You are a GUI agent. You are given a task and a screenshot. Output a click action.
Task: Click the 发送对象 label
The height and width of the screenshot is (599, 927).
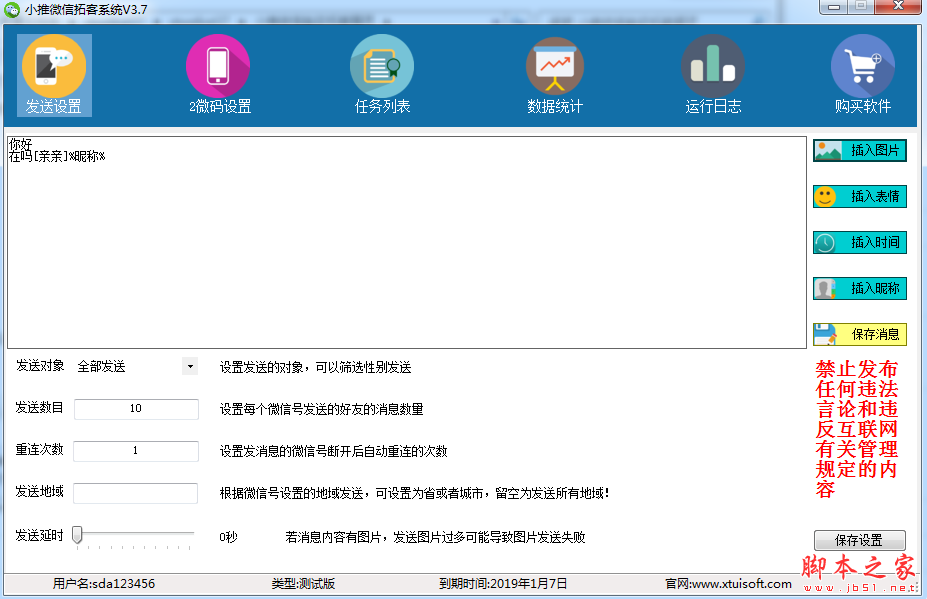coord(40,365)
